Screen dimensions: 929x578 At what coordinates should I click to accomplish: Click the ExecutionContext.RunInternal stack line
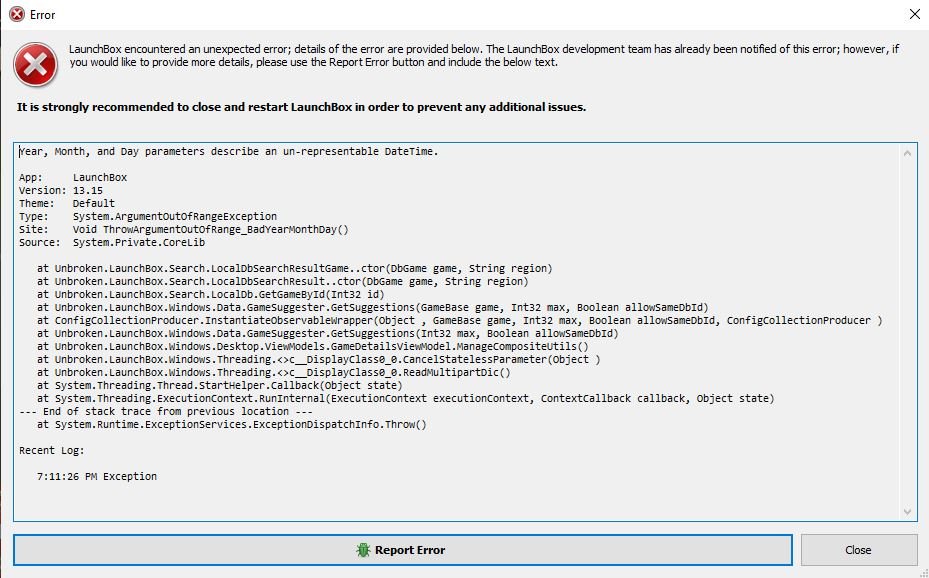[406, 399]
